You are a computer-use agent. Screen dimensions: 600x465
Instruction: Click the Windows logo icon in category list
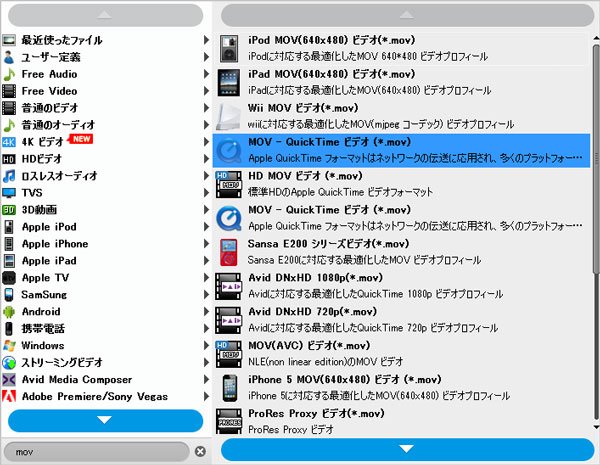point(9,346)
